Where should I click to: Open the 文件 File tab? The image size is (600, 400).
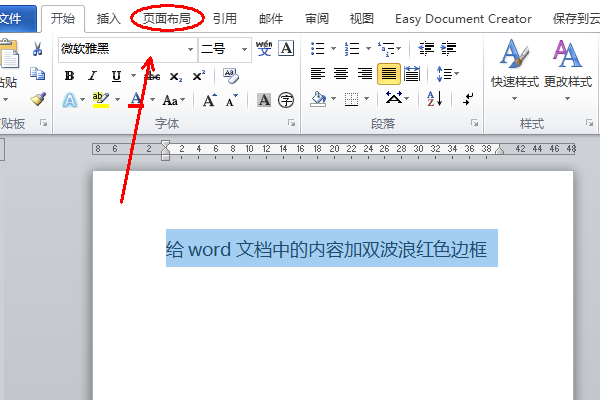18,18
